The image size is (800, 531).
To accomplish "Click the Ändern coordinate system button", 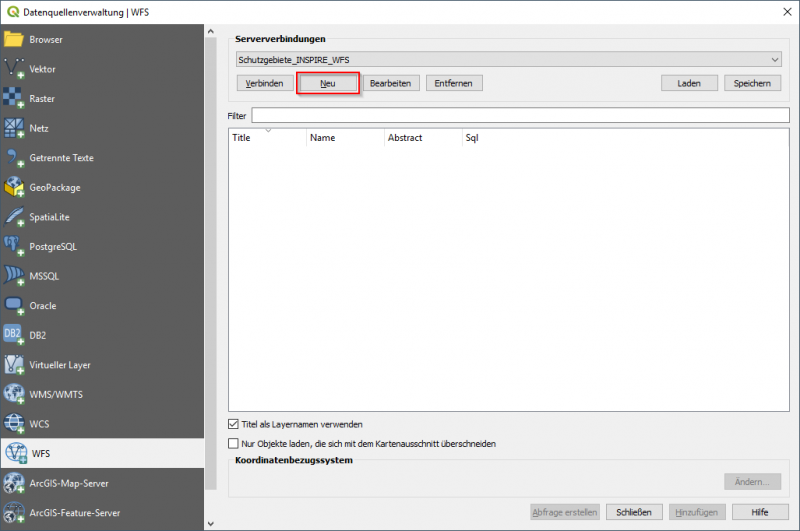I will point(753,482).
